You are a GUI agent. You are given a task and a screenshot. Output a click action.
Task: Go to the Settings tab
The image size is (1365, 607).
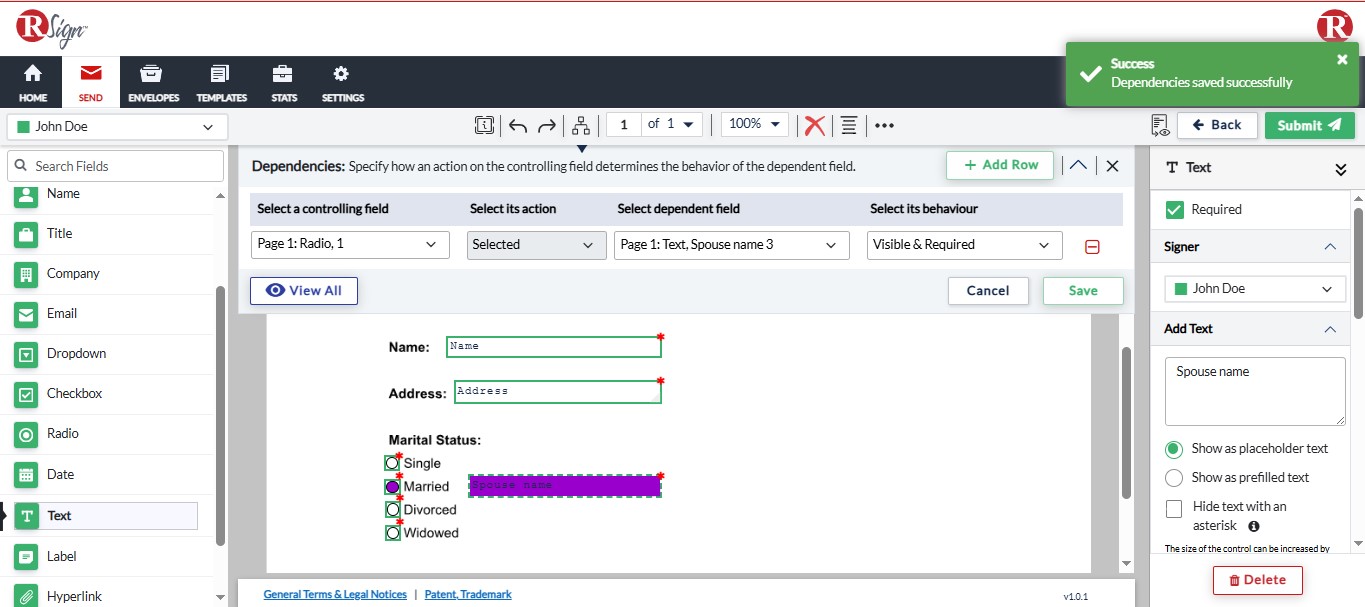coord(342,82)
